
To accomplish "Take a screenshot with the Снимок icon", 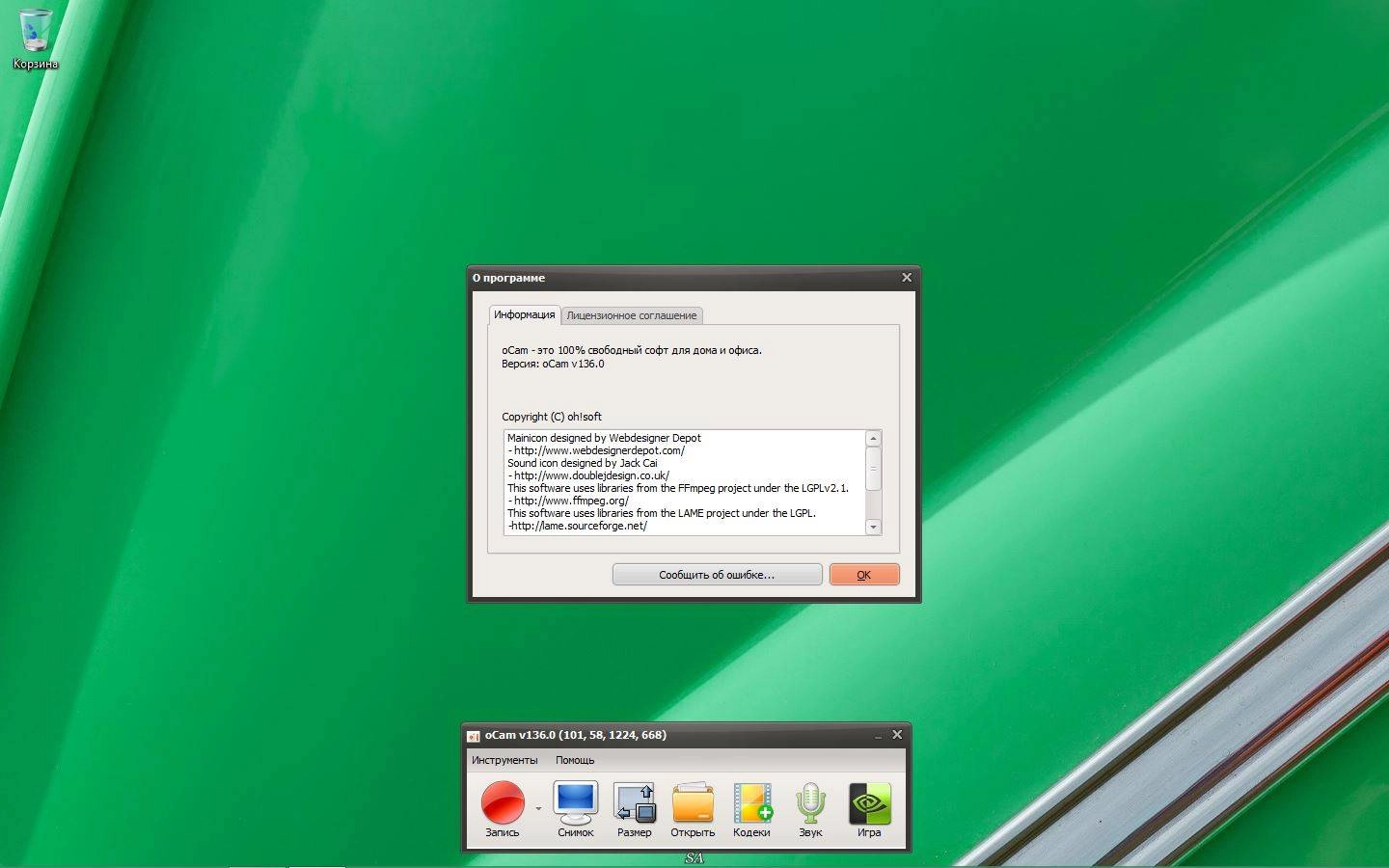I will pos(575,808).
